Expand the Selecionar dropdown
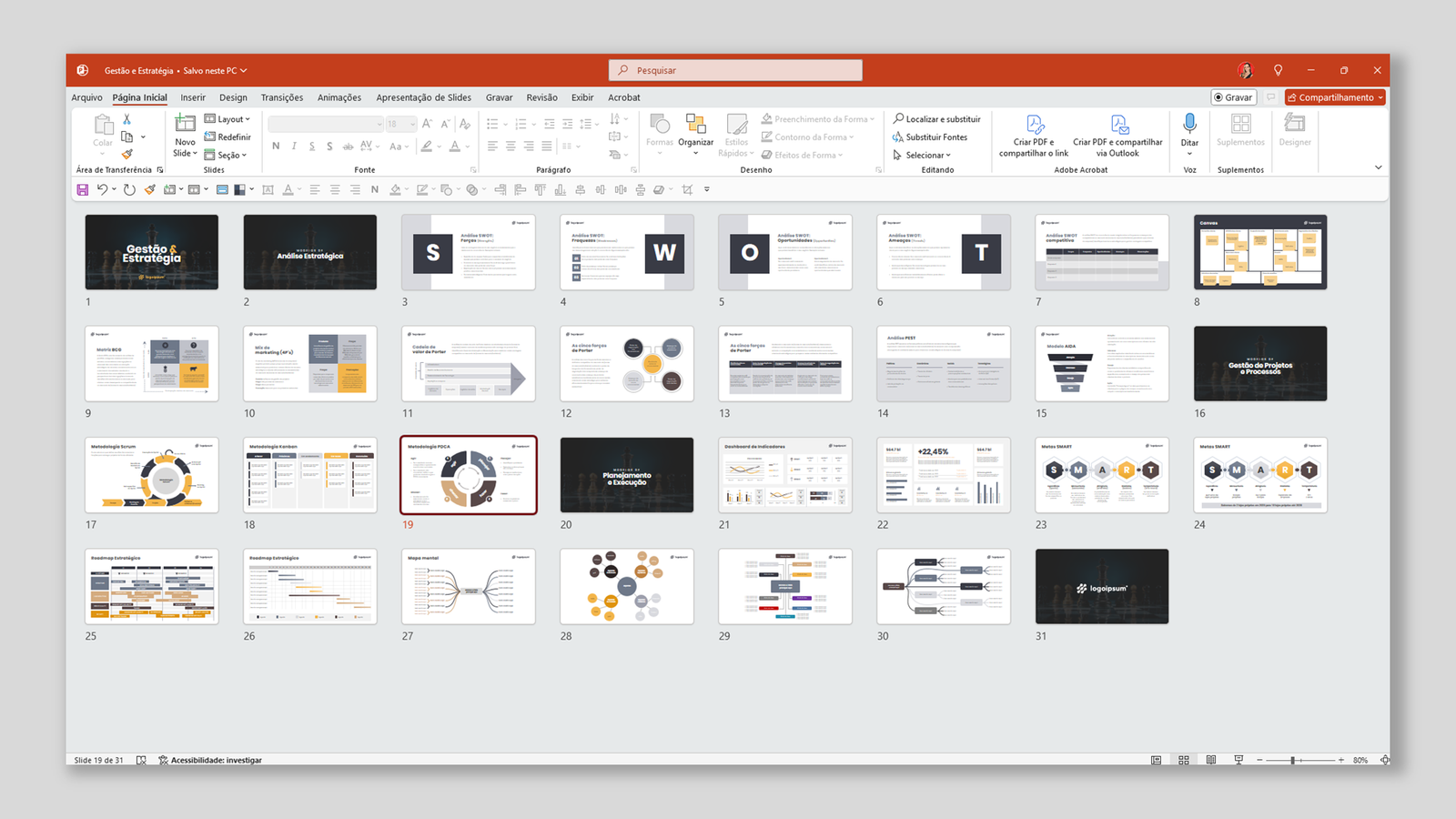Screen dimensions: 1456x819 click(922, 156)
